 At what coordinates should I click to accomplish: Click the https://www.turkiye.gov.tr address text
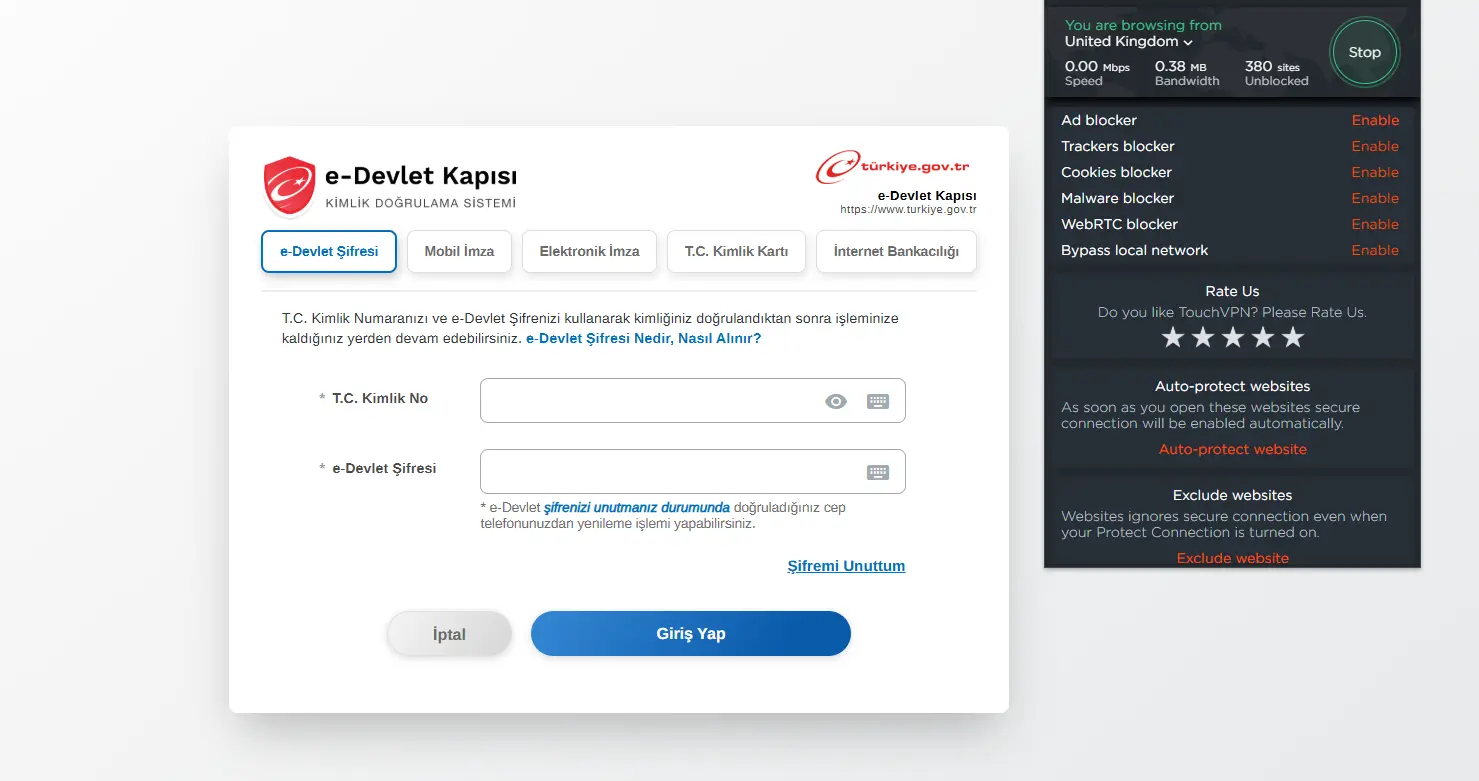coord(908,210)
